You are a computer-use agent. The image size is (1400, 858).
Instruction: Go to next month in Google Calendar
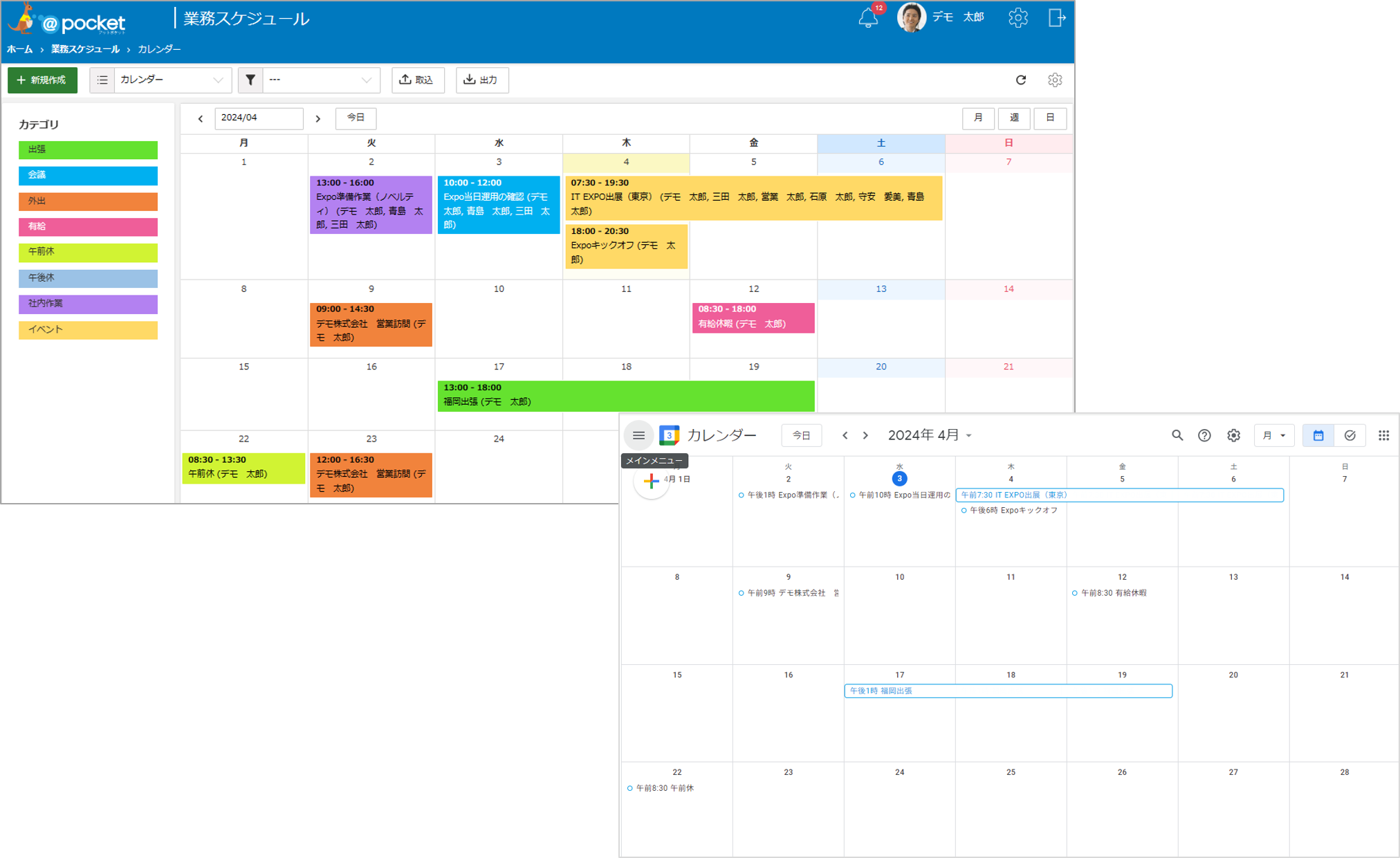(x=865, y=435)
